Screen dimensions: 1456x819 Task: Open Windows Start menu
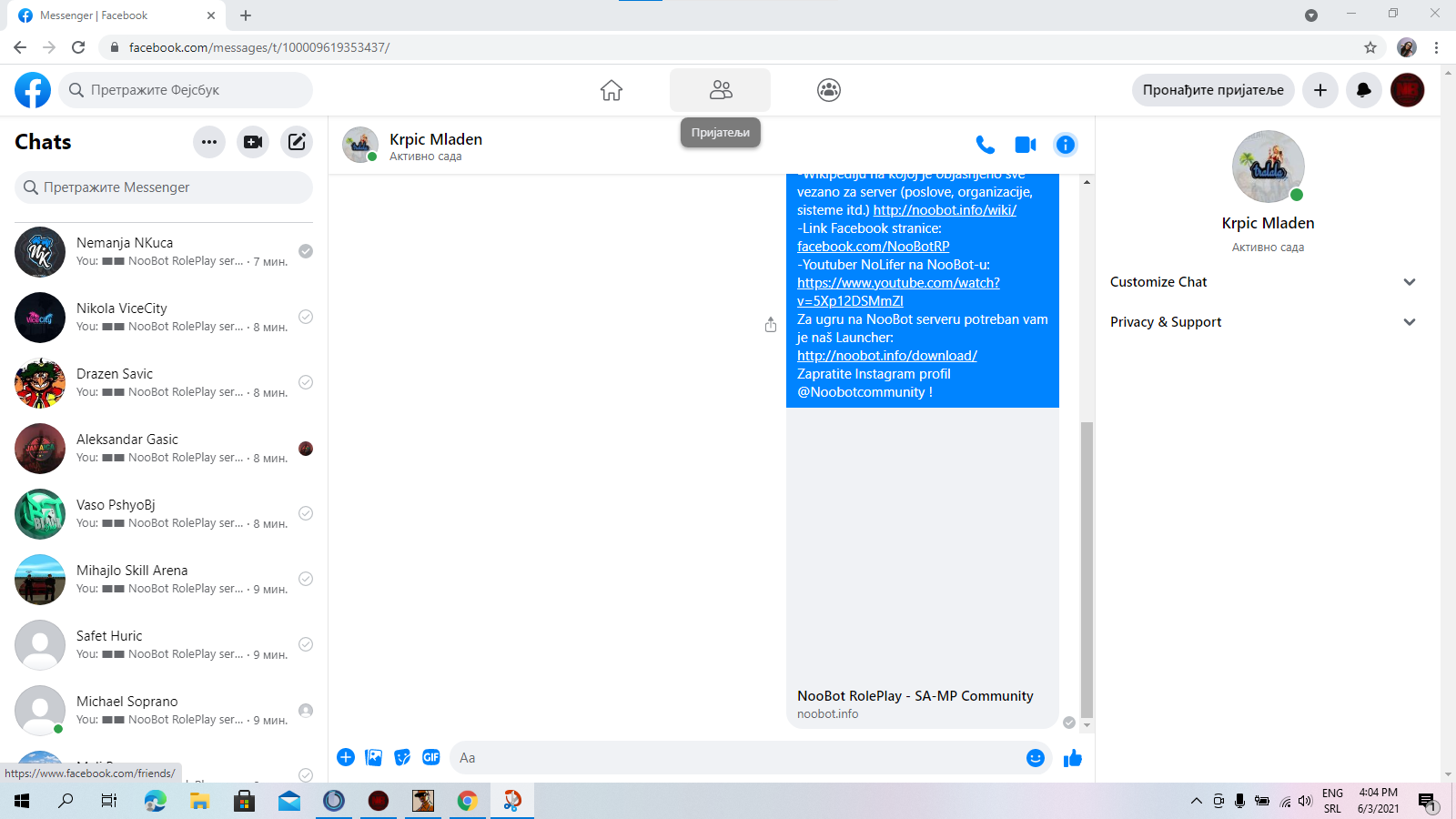coord(22,801)
